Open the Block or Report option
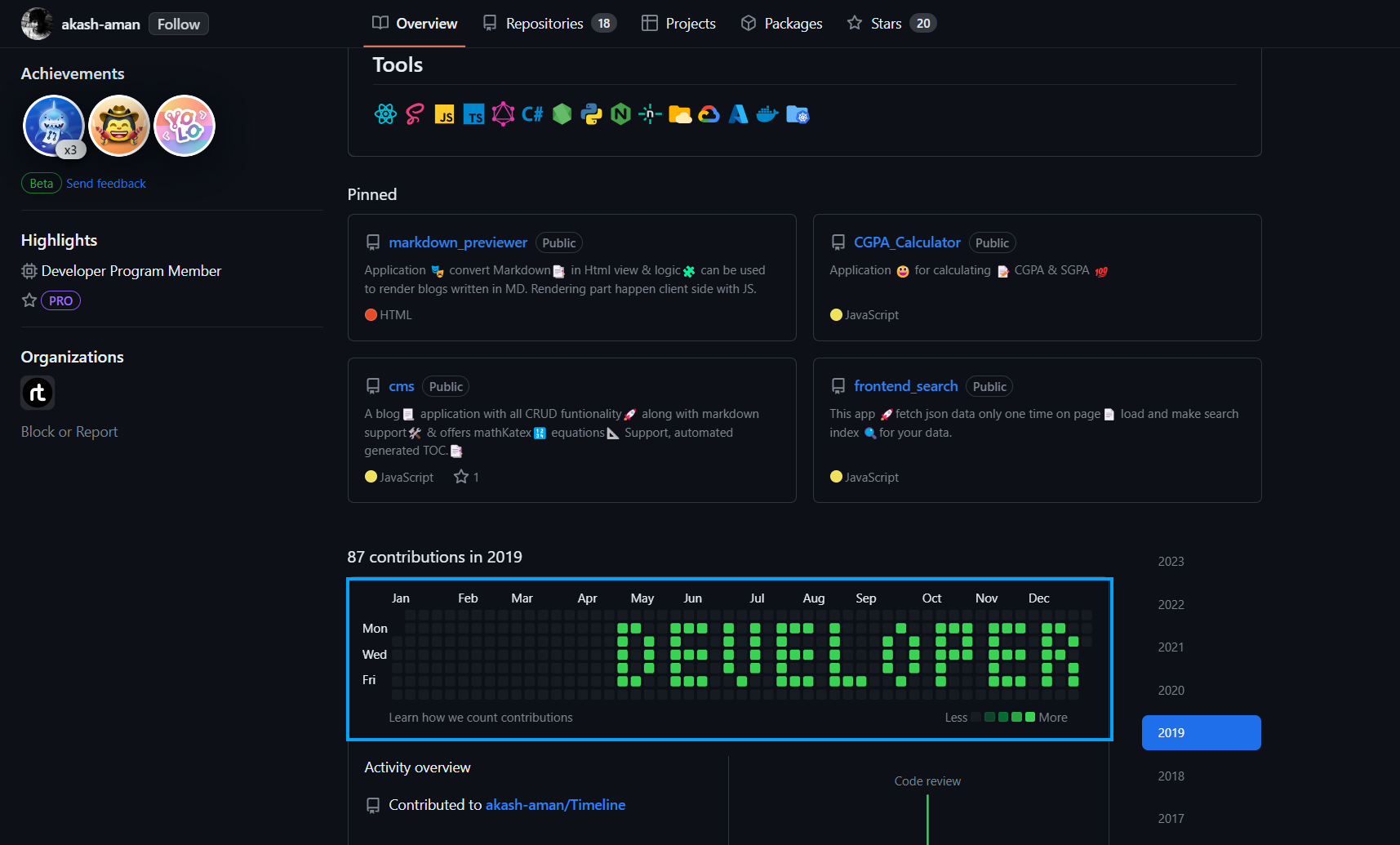 (69, 431)
